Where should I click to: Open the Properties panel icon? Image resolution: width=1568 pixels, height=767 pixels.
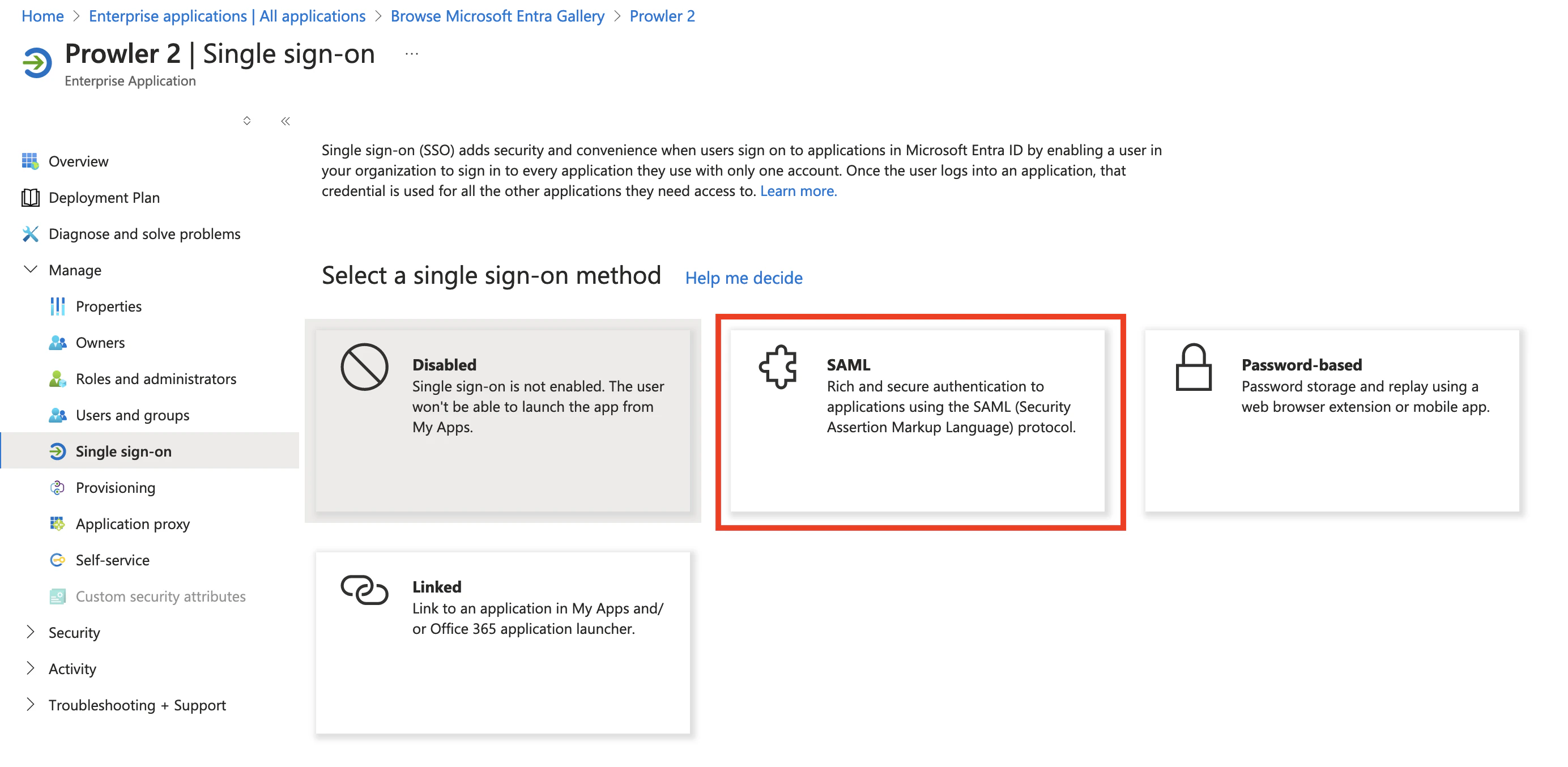57,306
